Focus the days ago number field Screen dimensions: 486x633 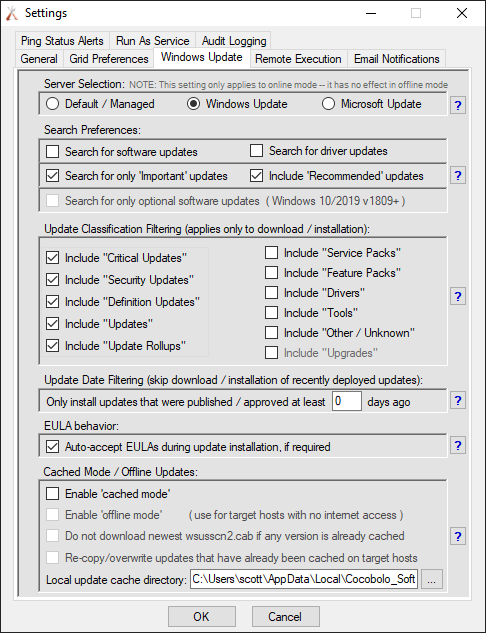coord(346,401)
